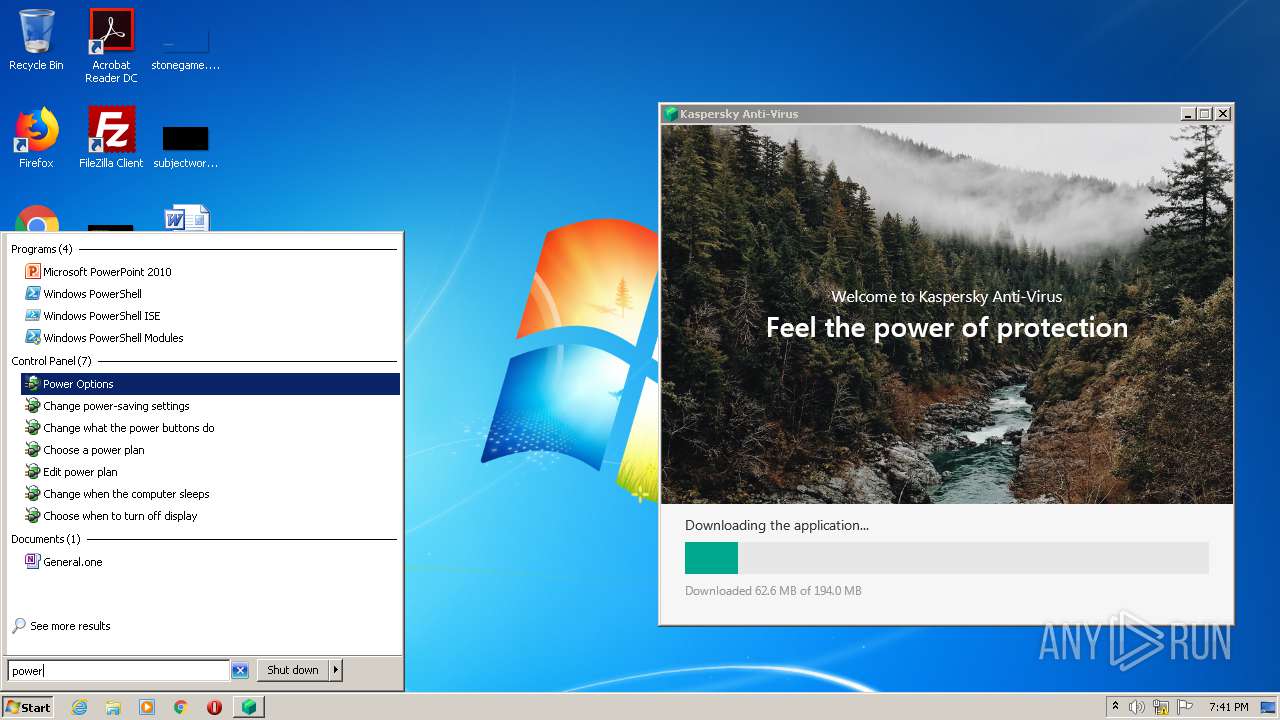Click into the Start menu search box

coord(118,670)
